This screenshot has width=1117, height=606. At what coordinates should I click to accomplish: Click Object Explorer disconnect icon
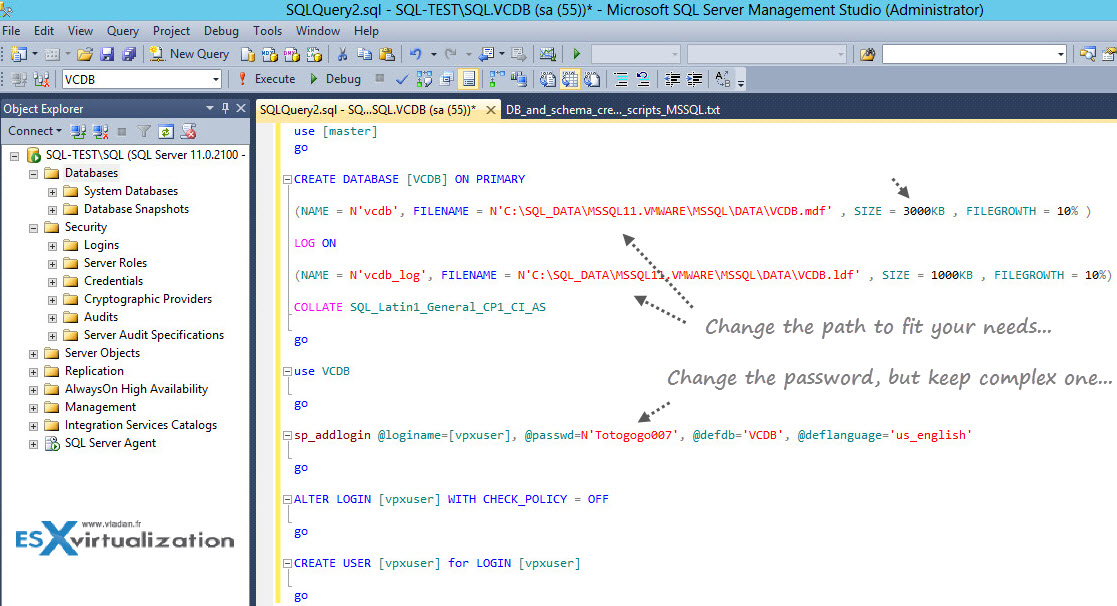[100, 132]
